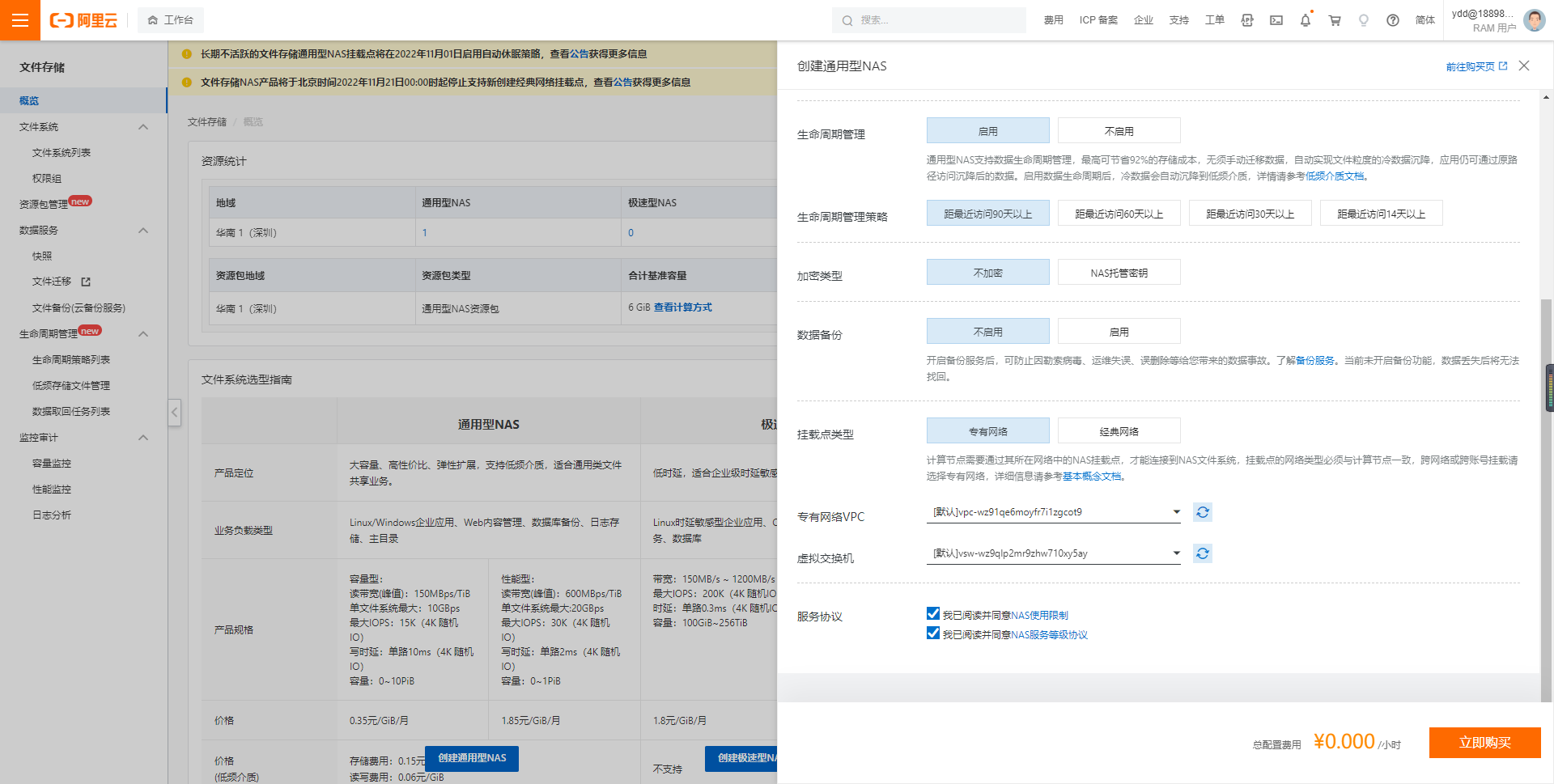Open notifications bell
The height and width of the screenshot is (784, 1554).
pos(1306,20)
